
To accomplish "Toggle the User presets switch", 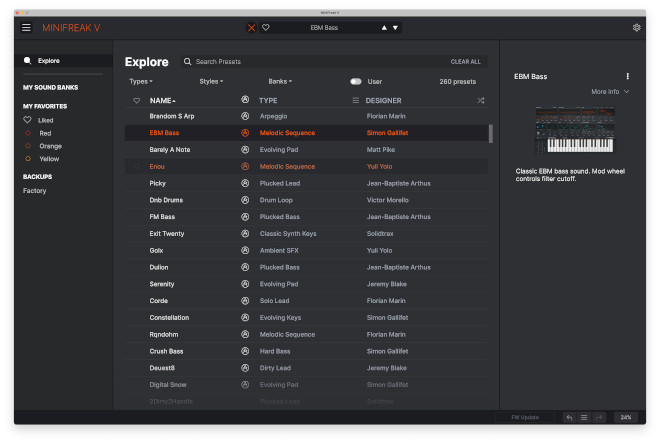I will pyautogui.click(x=355, y=81).
